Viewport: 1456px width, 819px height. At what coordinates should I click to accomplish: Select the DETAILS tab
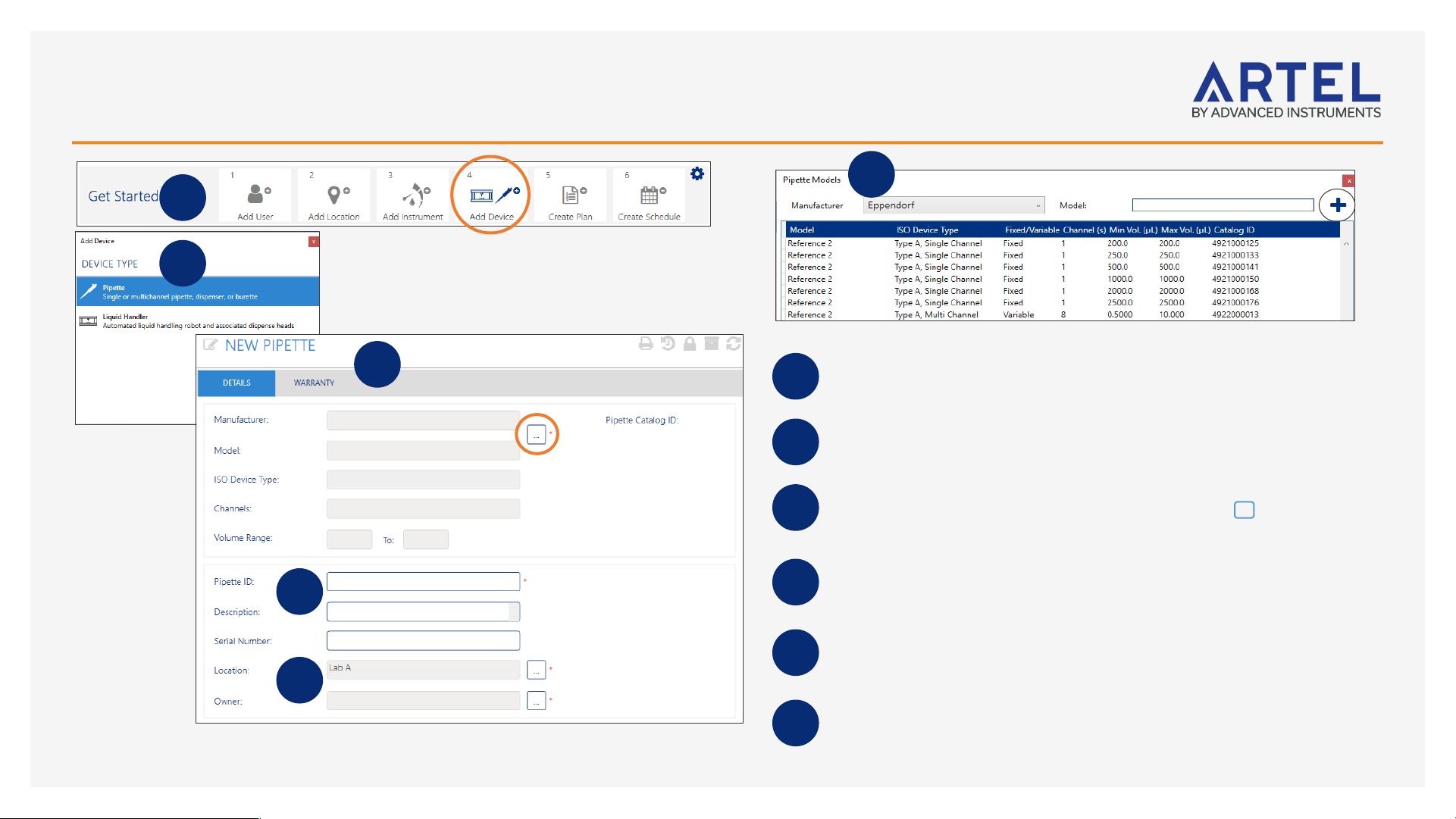(x=236, y=383)
